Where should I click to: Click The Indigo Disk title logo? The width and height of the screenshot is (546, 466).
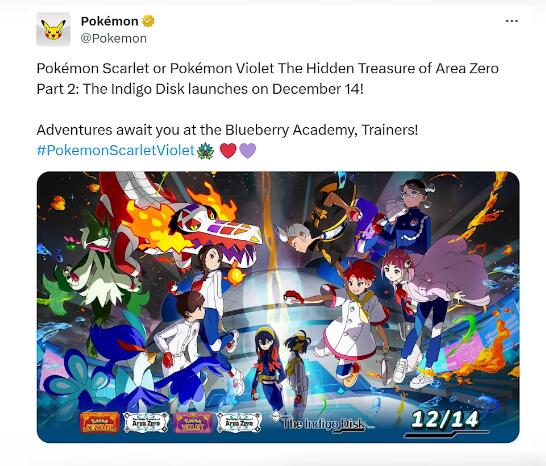point(320,423)
